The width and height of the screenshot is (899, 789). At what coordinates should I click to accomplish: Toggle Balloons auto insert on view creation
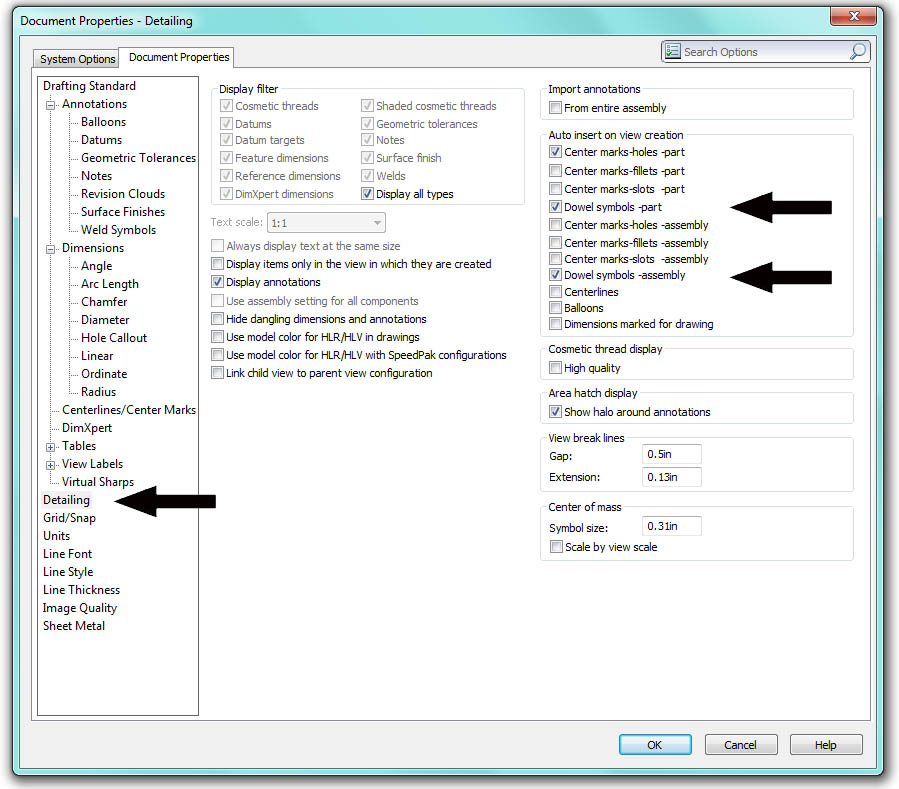[x=556, y=307]
